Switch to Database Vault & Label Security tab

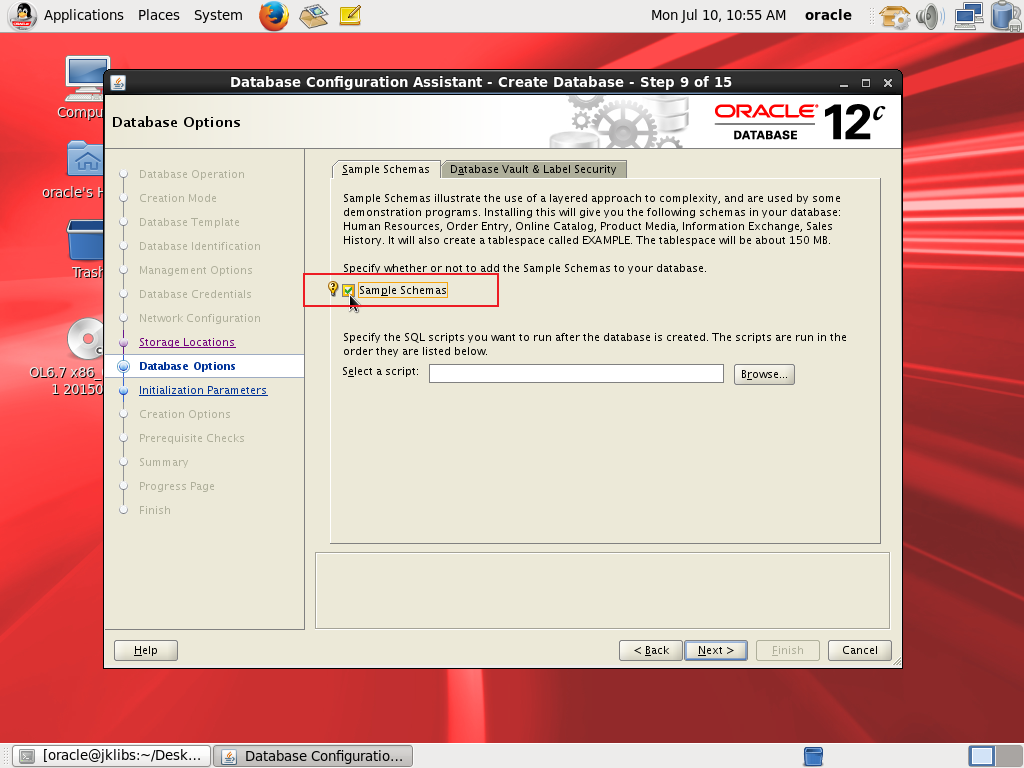533,169
